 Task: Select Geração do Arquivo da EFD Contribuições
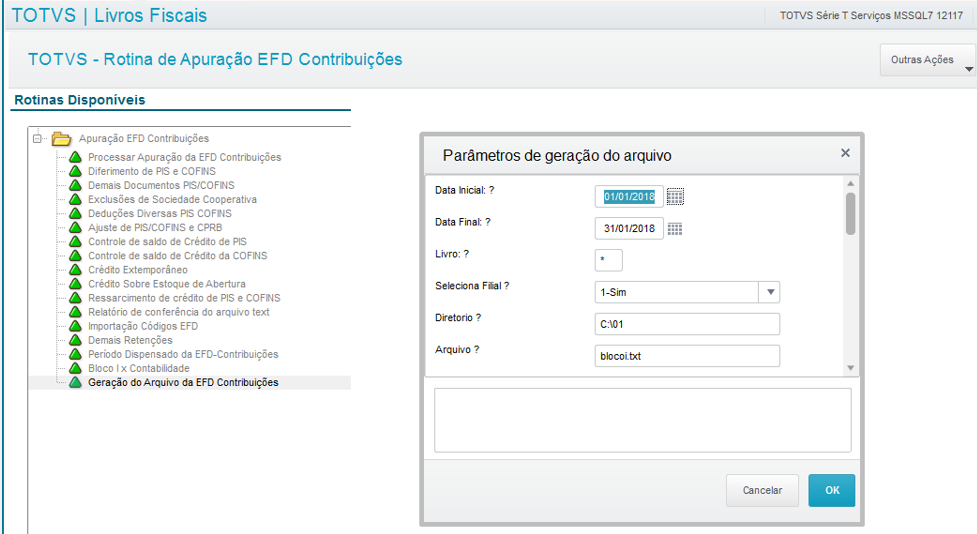183,382
